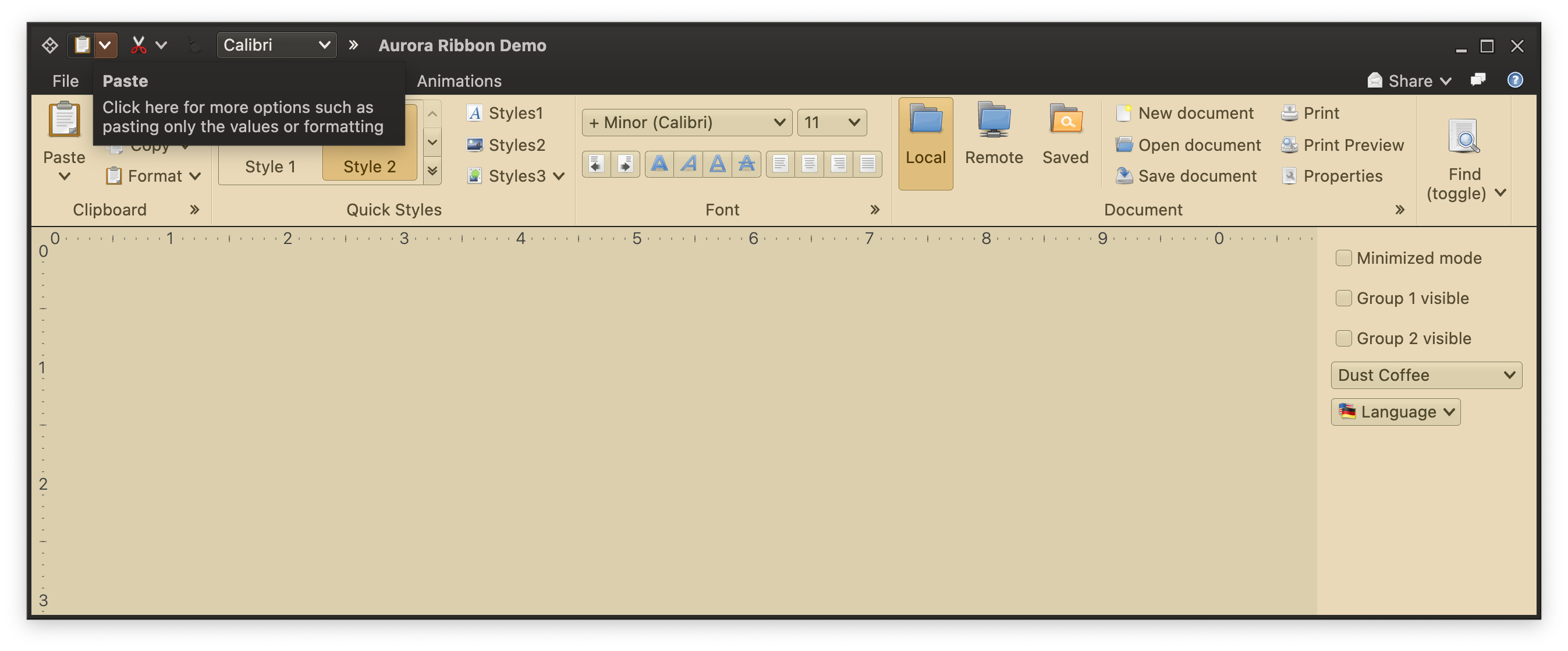Click Print Preview

[1353, 145]
